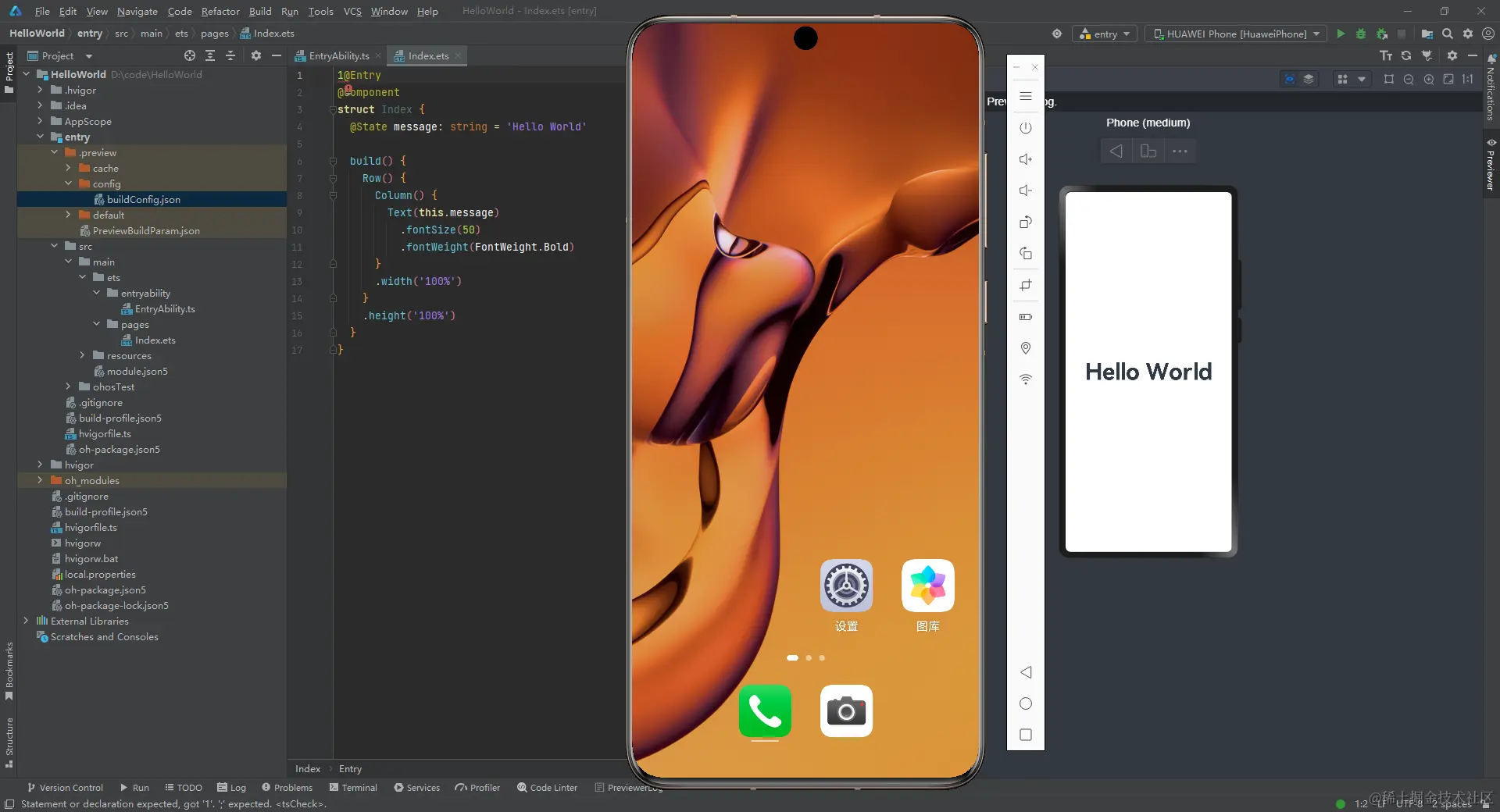Toggle the Previewer inspector mode icon
The image size is (1500, 812).
(x=1290, y=79)
